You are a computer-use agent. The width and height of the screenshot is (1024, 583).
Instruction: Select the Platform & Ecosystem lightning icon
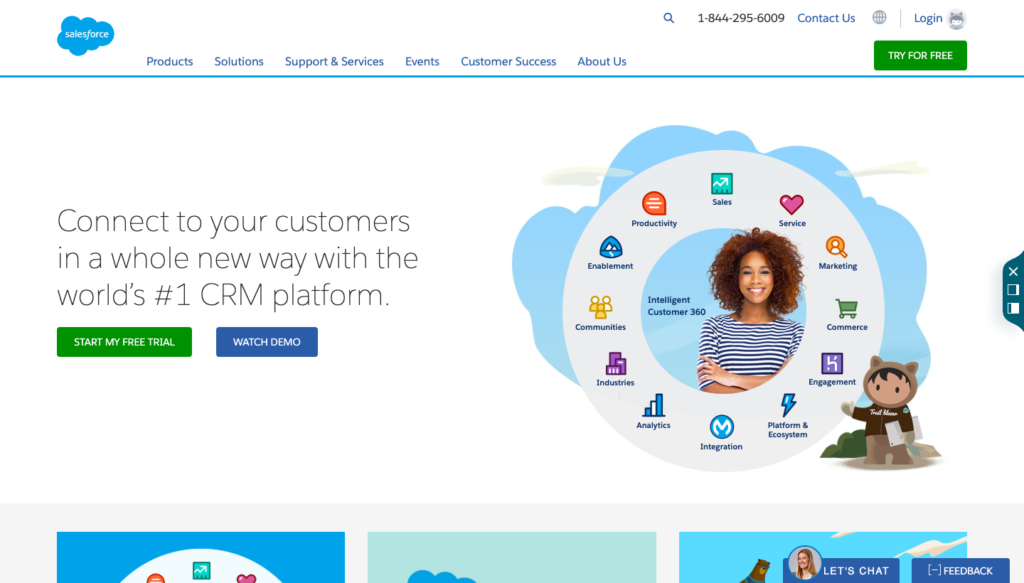pos(788,405)
